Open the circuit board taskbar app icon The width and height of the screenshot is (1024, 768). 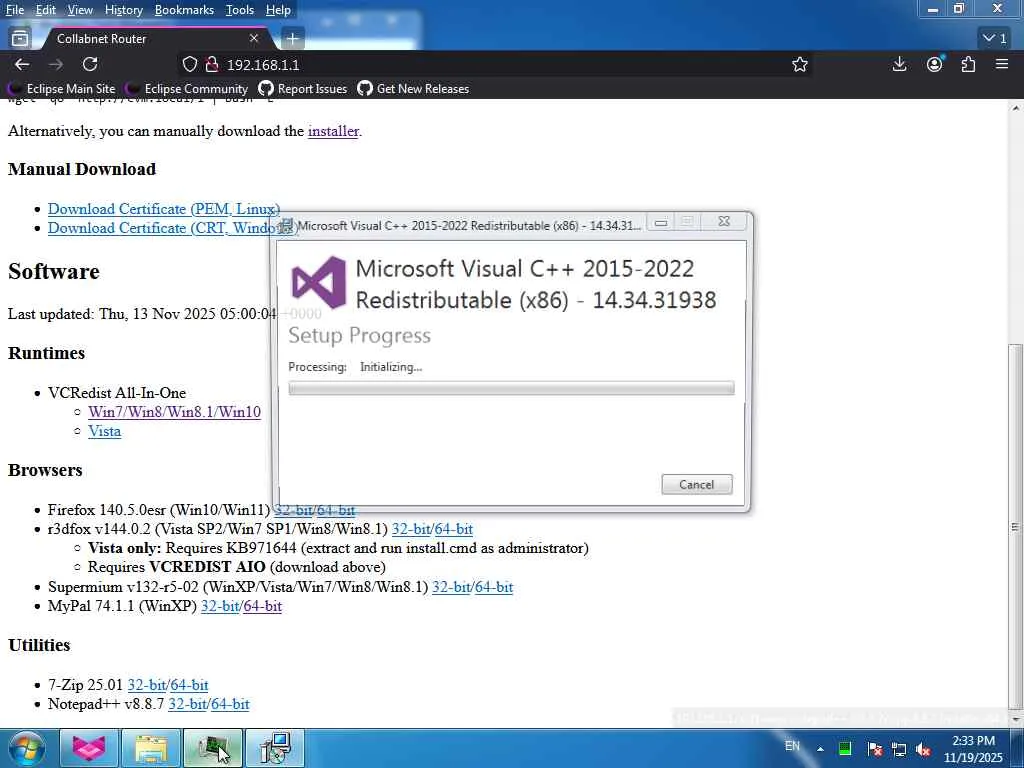point(213,748)
